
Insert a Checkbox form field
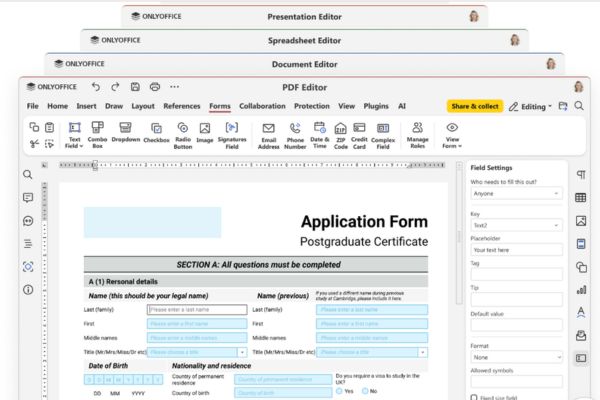coord(156,132)
